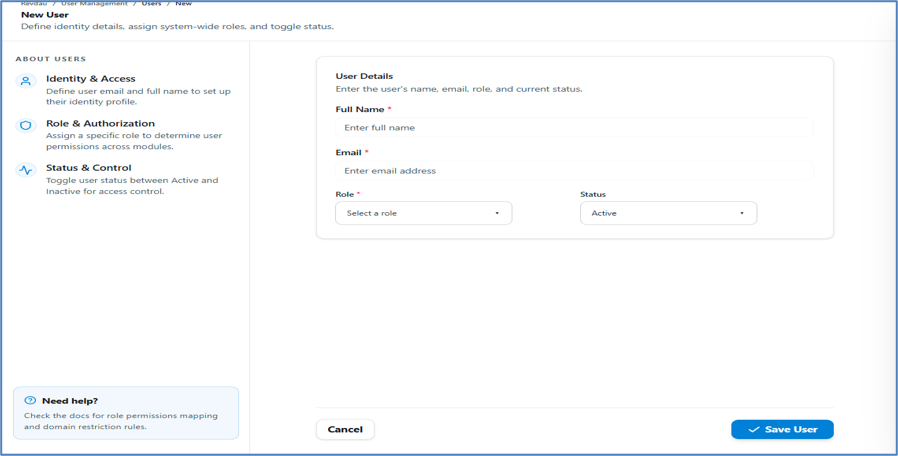
Task: Click the User Details section title
Action: [364, 76]
